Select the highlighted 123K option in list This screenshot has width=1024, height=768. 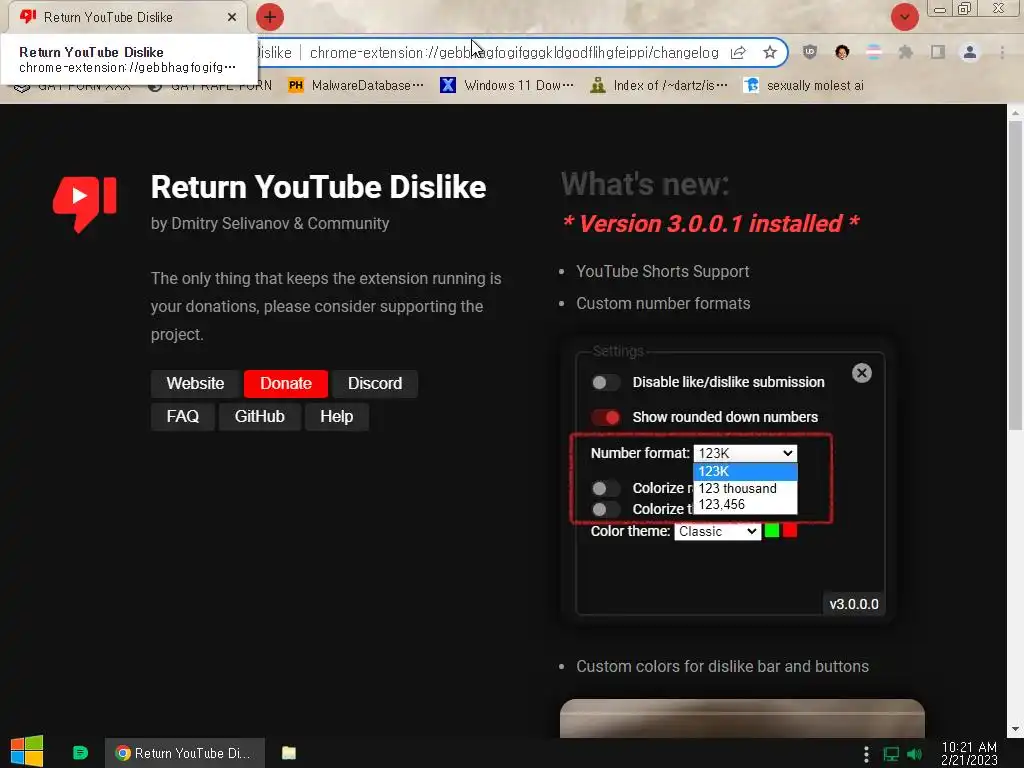coord(745,472)
